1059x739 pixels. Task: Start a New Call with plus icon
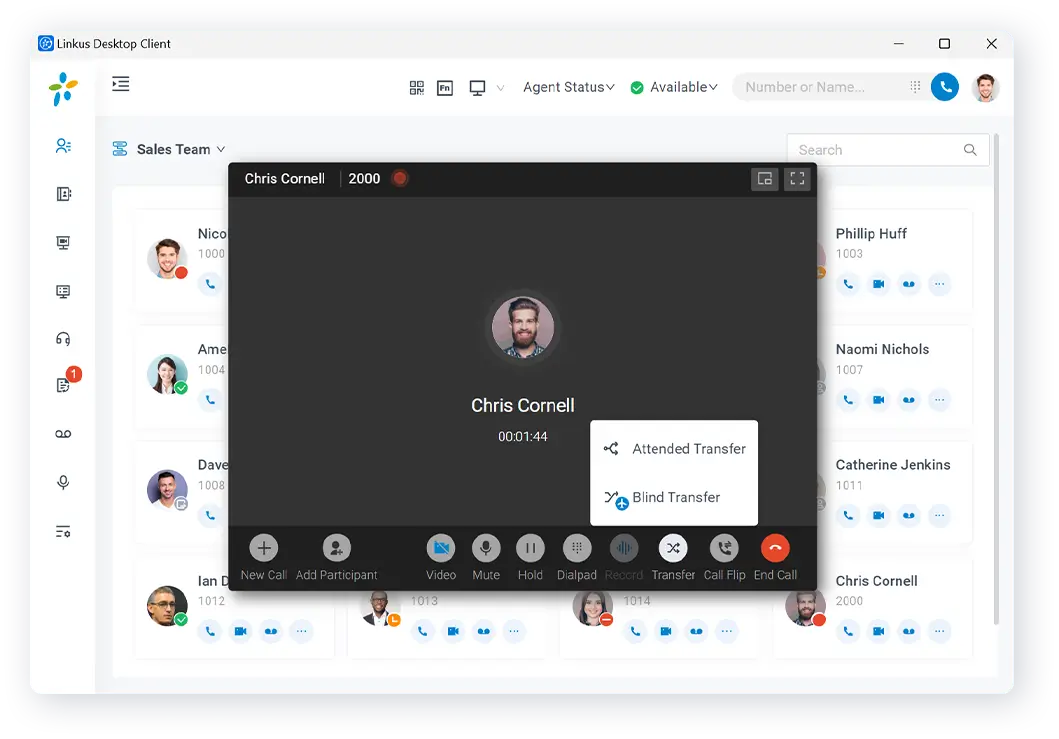click(264, 548)
